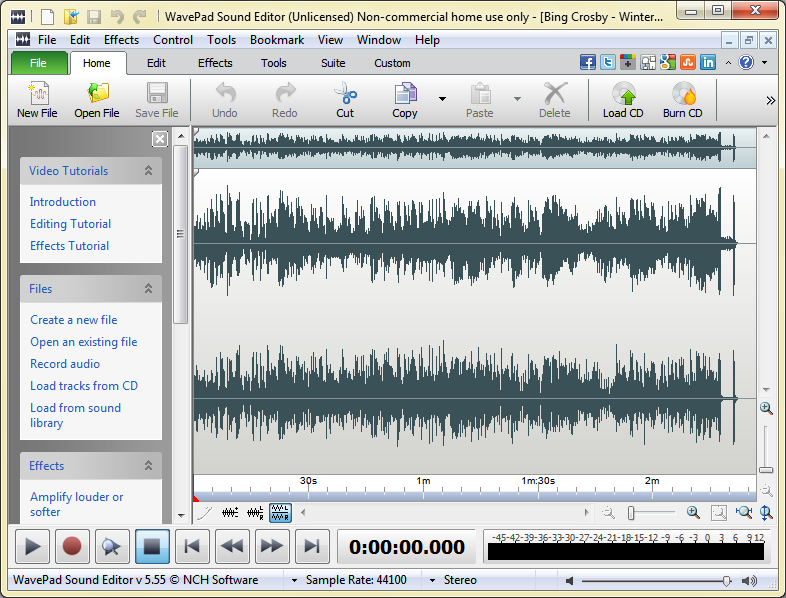The height and width of the screenshot is (598, 786).
Task: Click the zoom in magnifier icon
Action: [x=693, y=513]
